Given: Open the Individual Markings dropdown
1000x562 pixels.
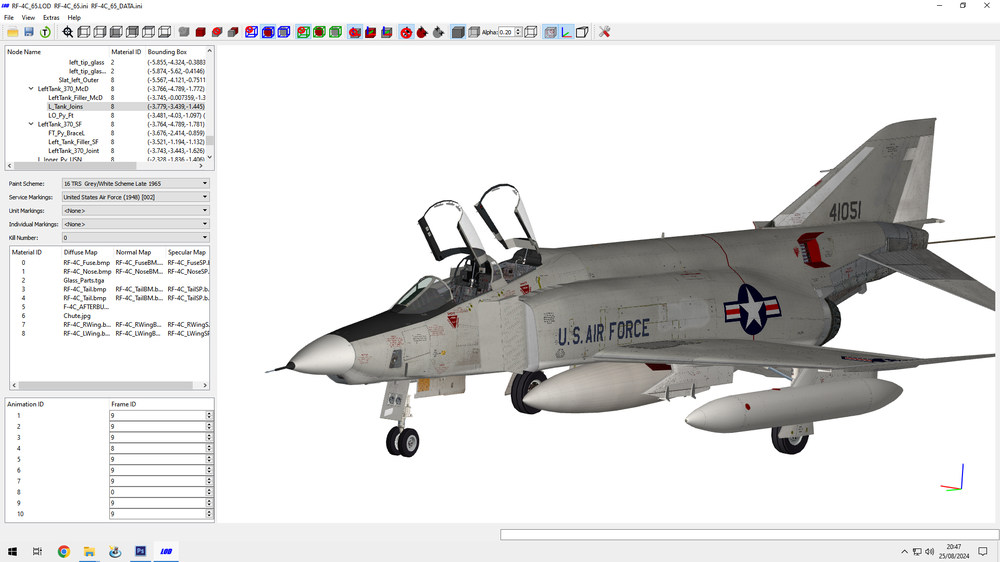Looking at the screenshot, I should [136, 224].
